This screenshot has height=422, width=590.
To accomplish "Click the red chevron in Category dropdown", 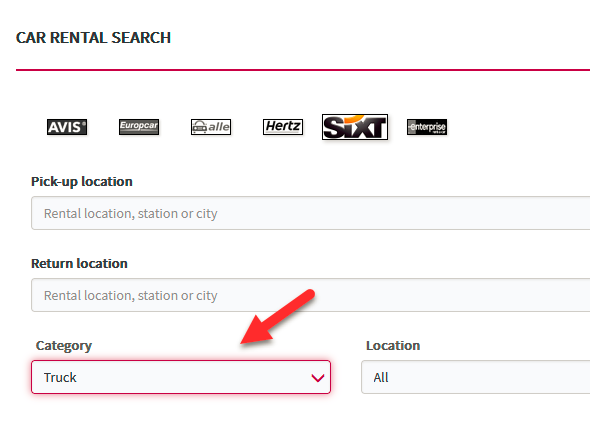I will click(x=318, y=378).
